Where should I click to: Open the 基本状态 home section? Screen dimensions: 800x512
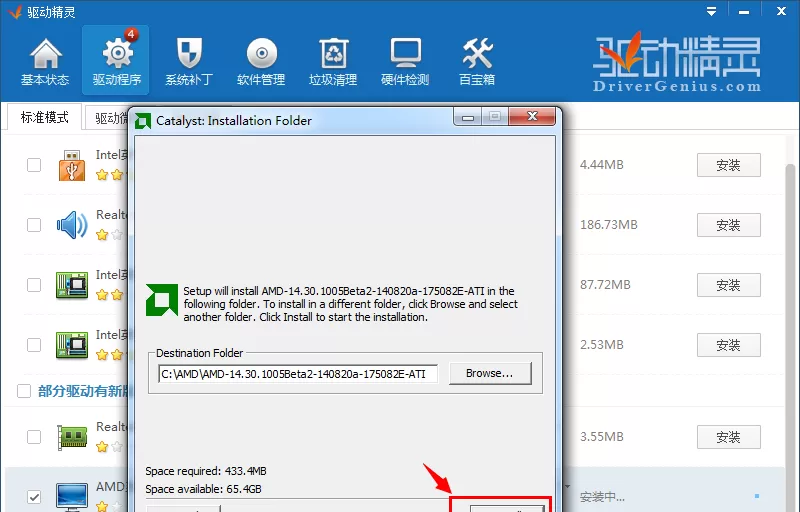(x=45, y=61)
